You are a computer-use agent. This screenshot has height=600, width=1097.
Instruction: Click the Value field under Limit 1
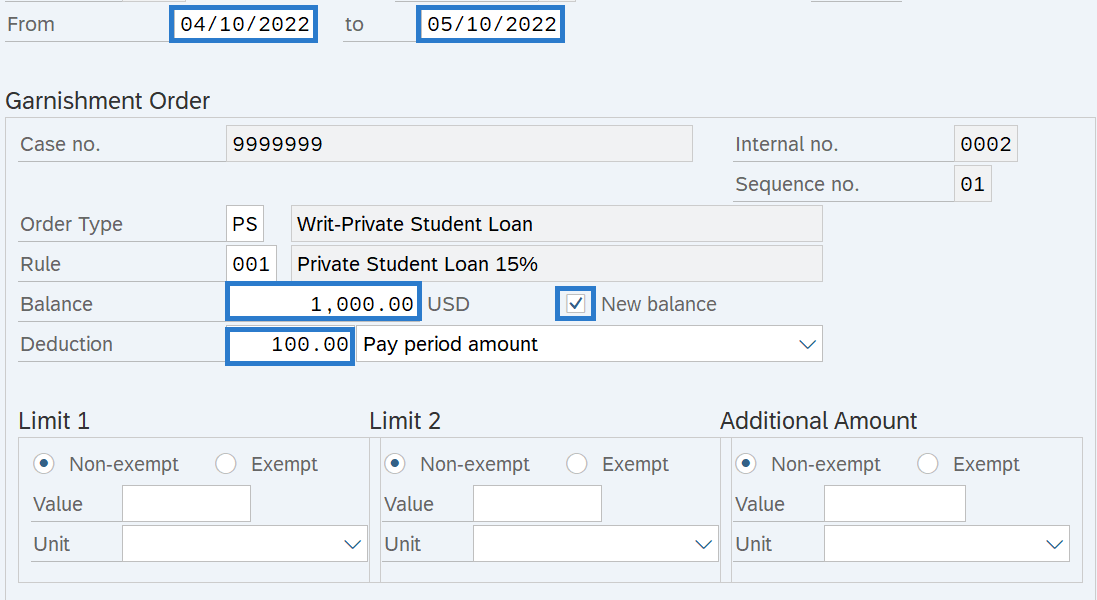click(x=185, y=503)
